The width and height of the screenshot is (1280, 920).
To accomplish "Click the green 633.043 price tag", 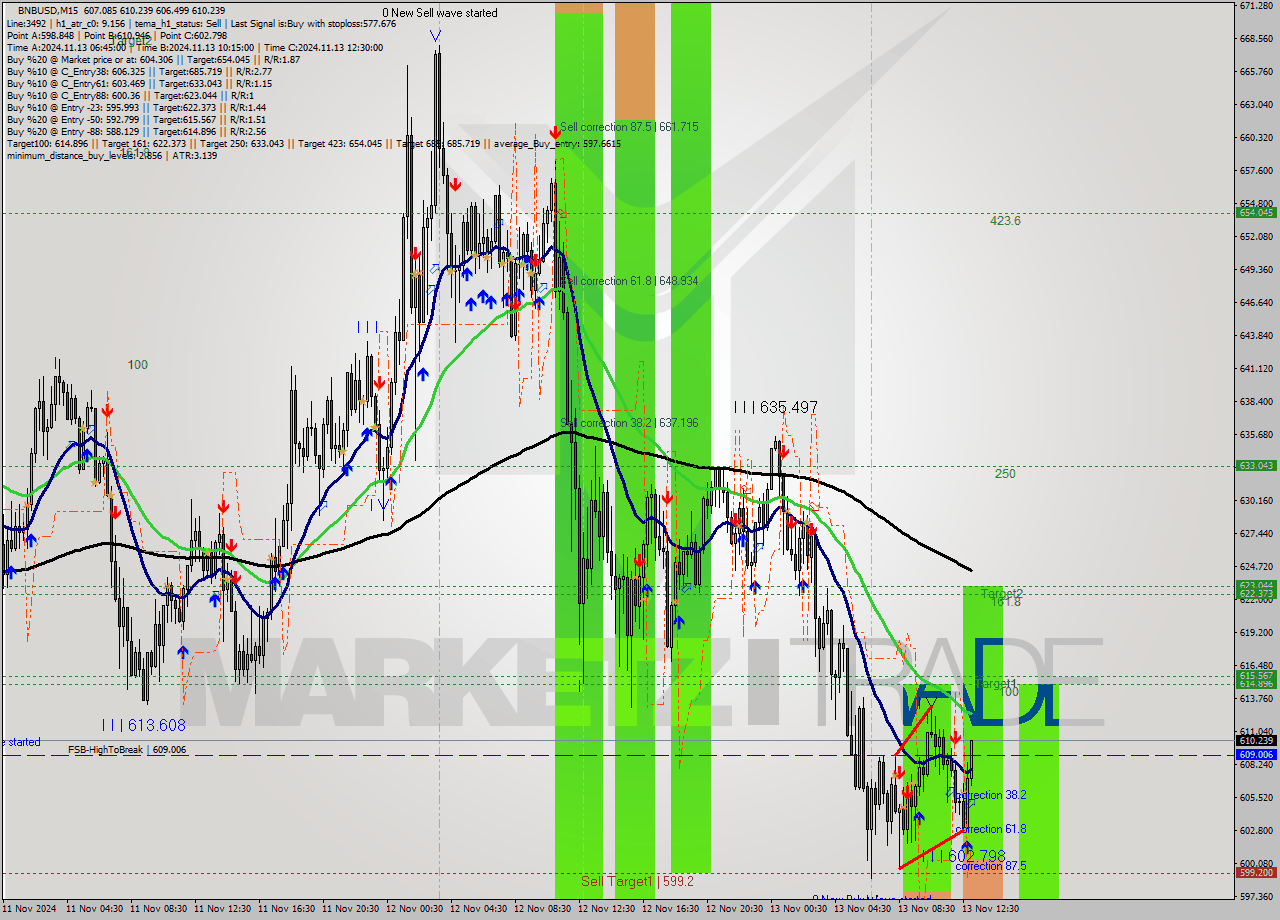I will (1256, 465).
